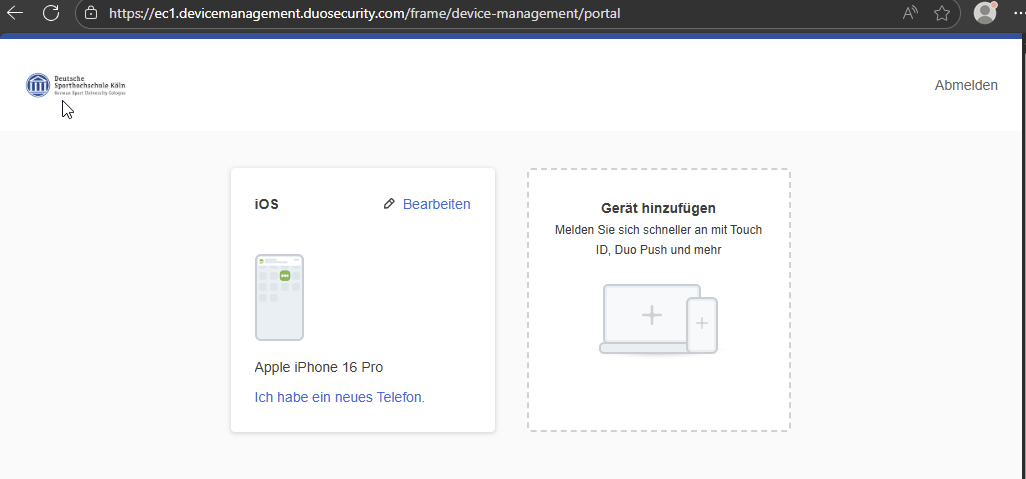Viewport: 1026px width, 479px height.
Task: View site information via the lock icon
Action: [x=91, y=14]
